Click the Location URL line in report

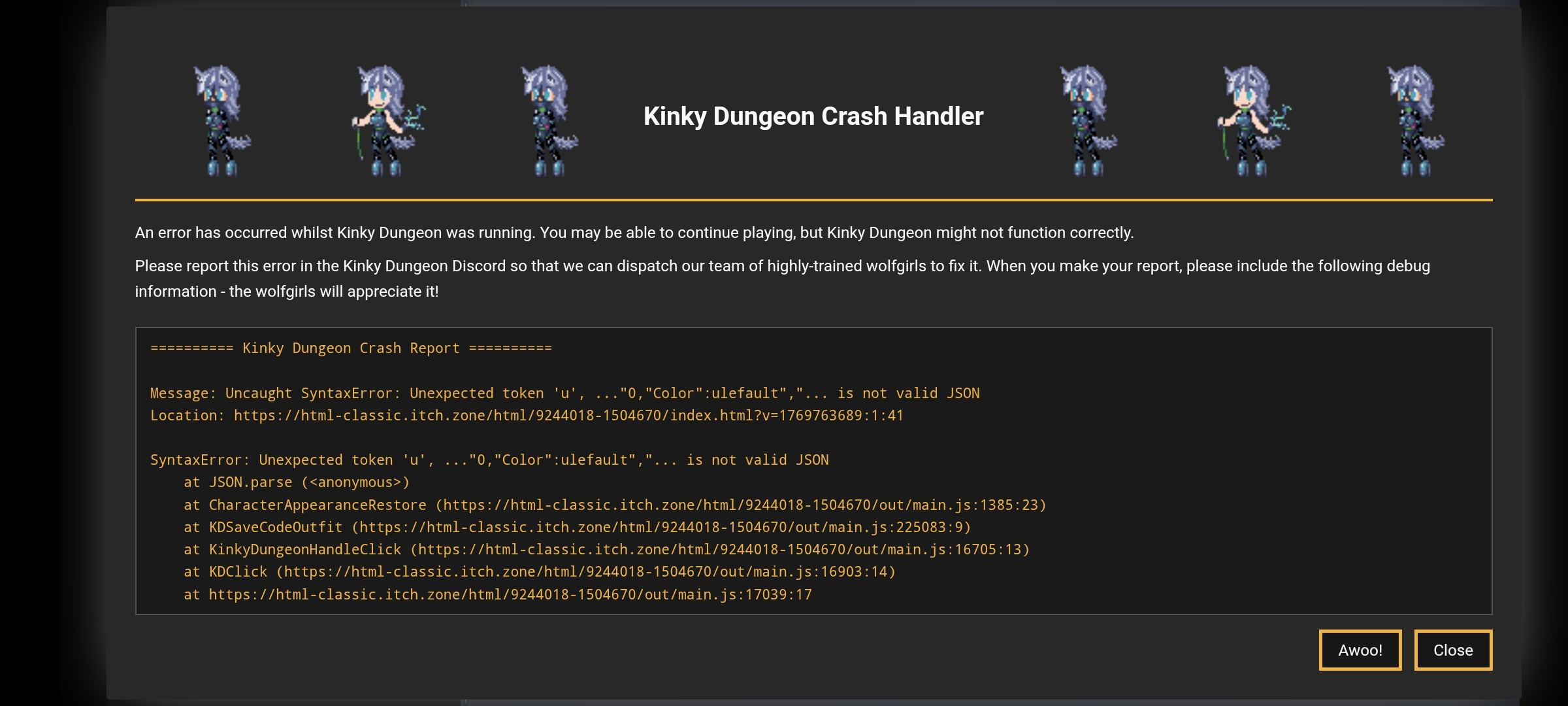pyautogui.click(x=527, y=416)
